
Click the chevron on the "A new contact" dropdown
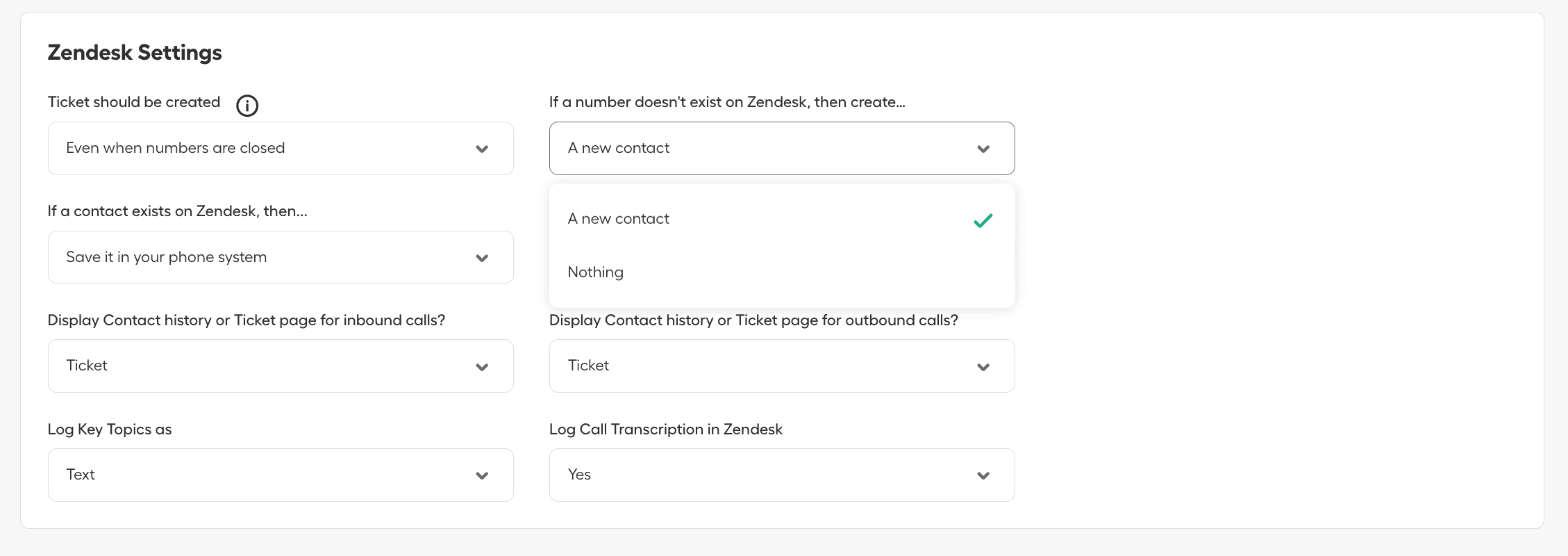coord(983,148)
